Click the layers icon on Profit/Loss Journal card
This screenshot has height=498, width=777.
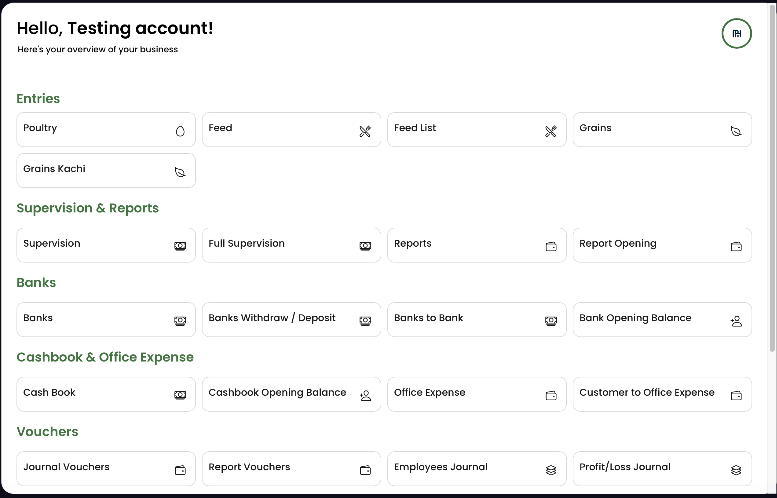pyautogui.click(x=736, y=470)
